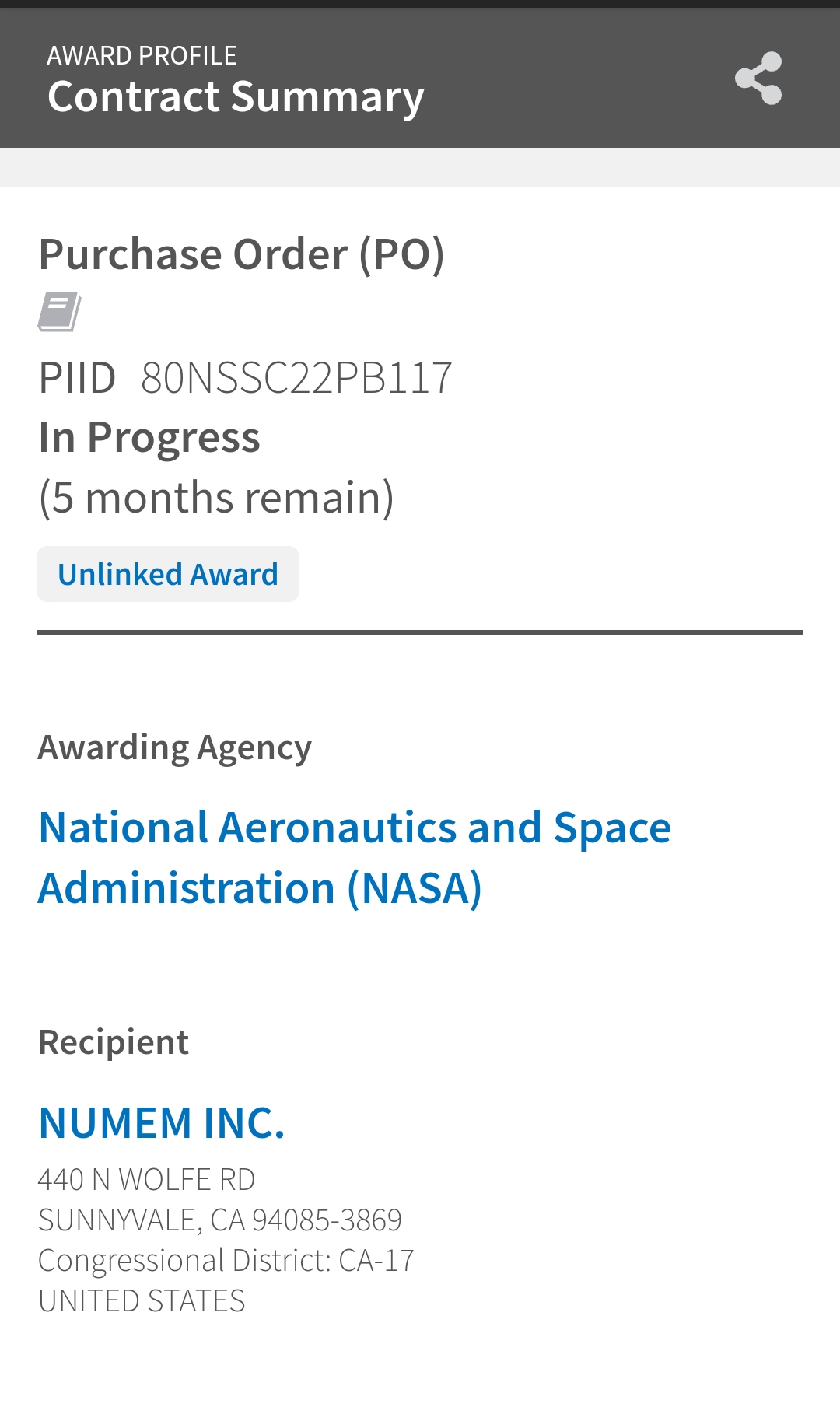
Task: Click the Unlinked Award badge
Action: tap(168, 574)
